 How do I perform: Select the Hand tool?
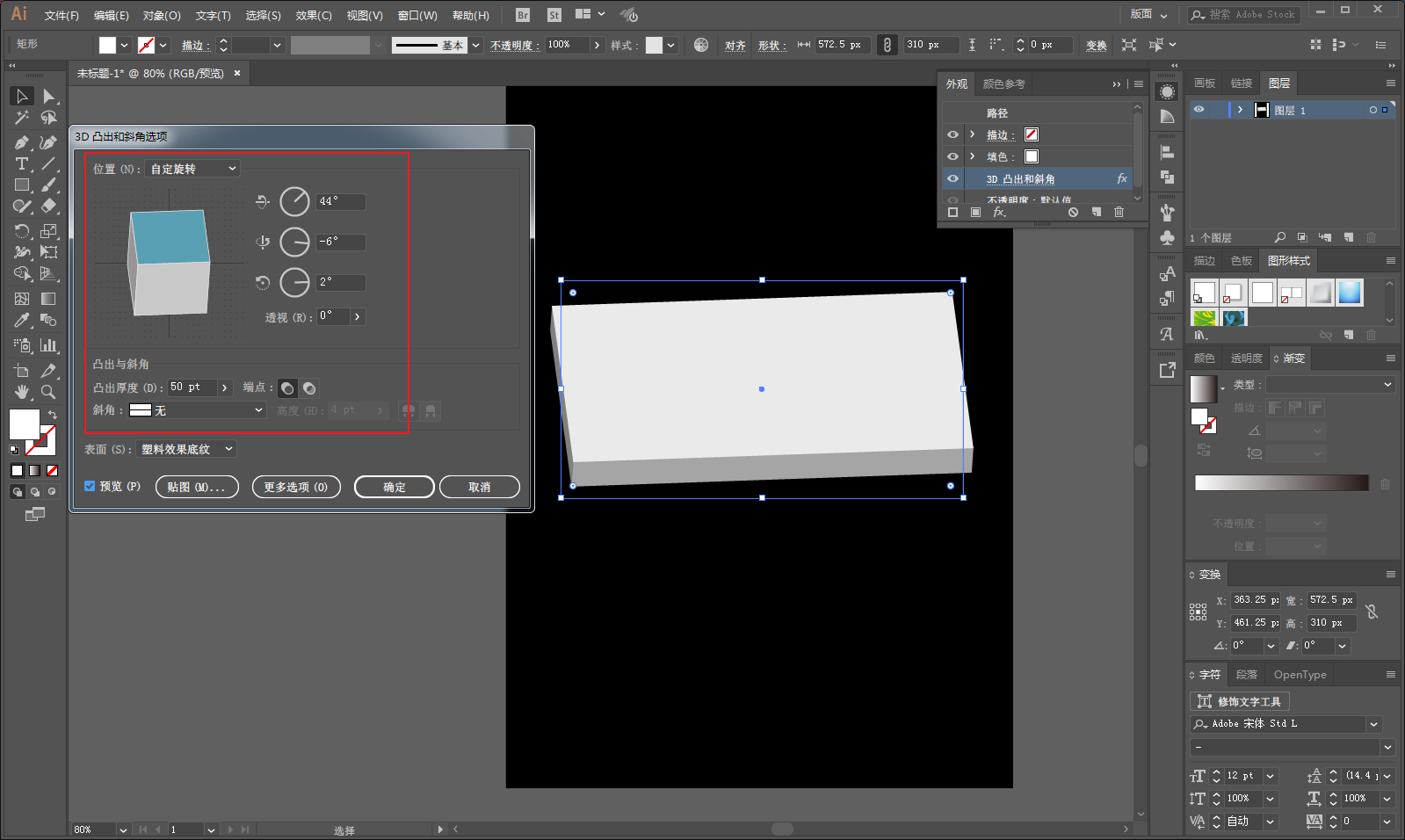pyautogui.click(x=22, y=392)
